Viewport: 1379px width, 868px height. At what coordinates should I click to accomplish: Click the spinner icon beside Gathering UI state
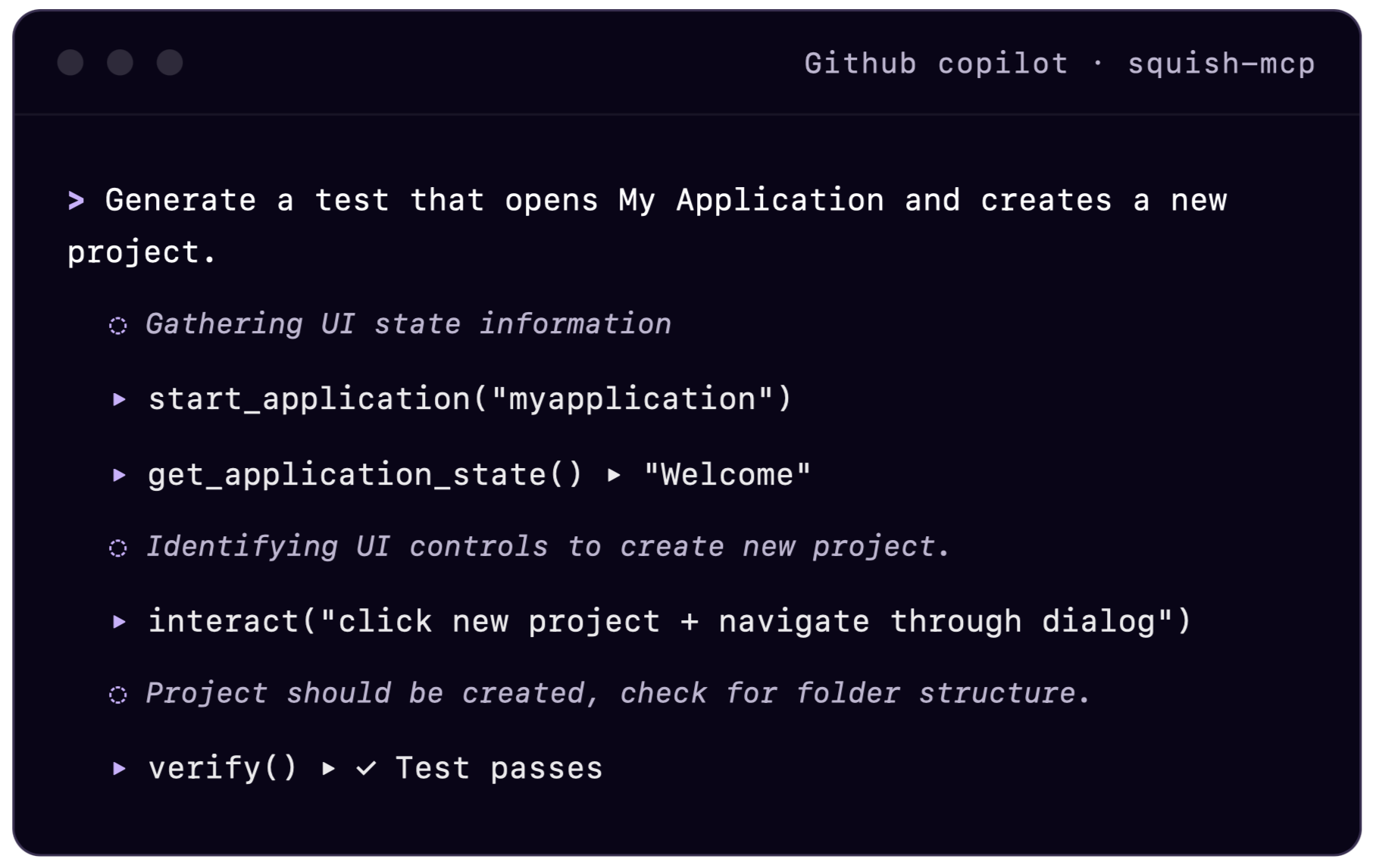118,326
